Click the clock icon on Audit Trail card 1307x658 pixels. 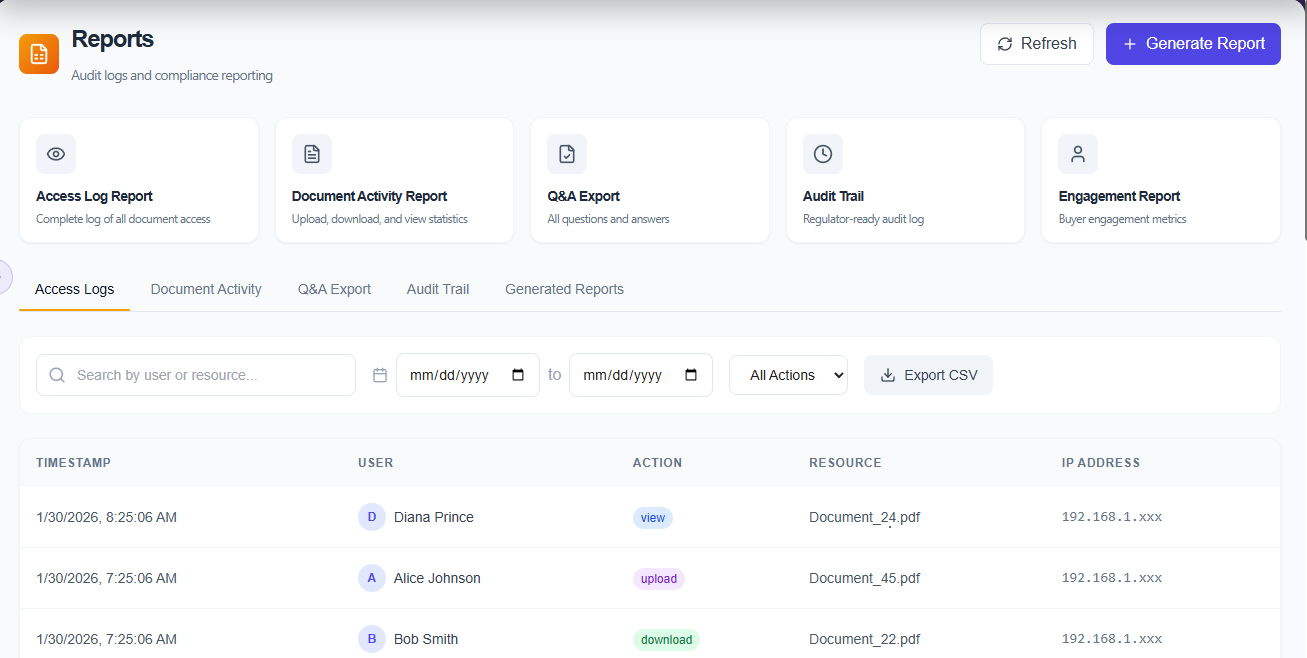tap(823, 154)
